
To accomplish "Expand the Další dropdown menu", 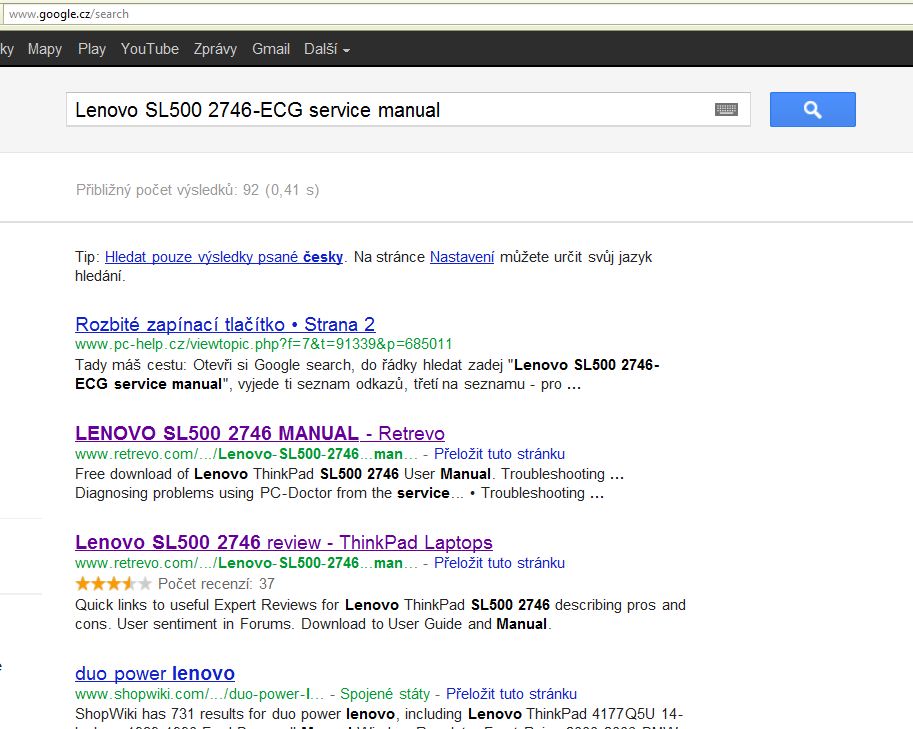I will tap(327, 49).
